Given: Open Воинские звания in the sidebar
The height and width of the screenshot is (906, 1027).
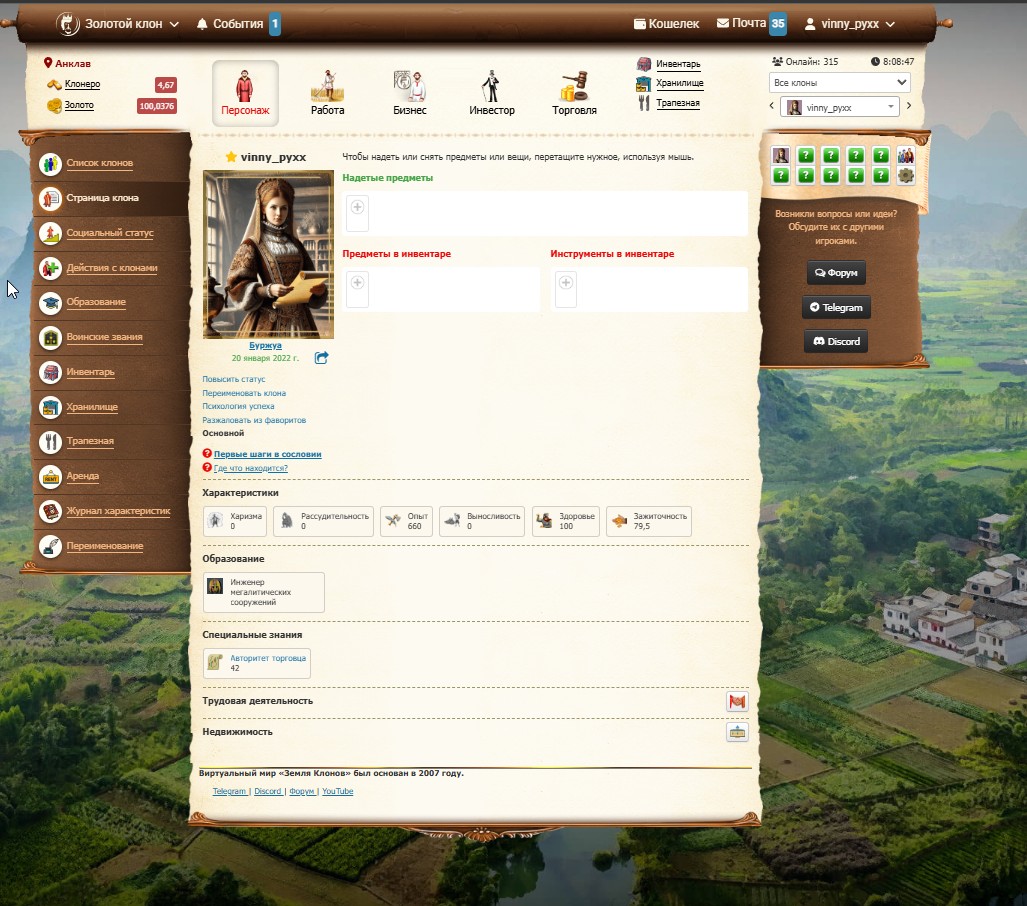Looking at the screenshot, I should (104, 338).
